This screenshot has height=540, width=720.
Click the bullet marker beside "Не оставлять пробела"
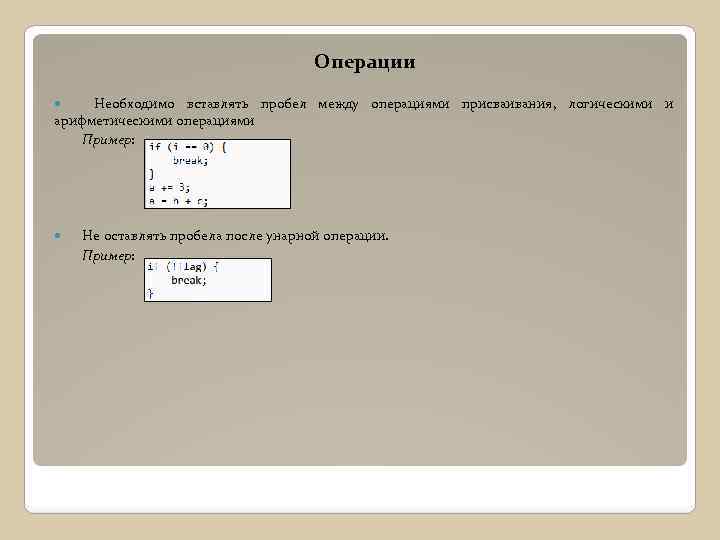coord(57,236)
